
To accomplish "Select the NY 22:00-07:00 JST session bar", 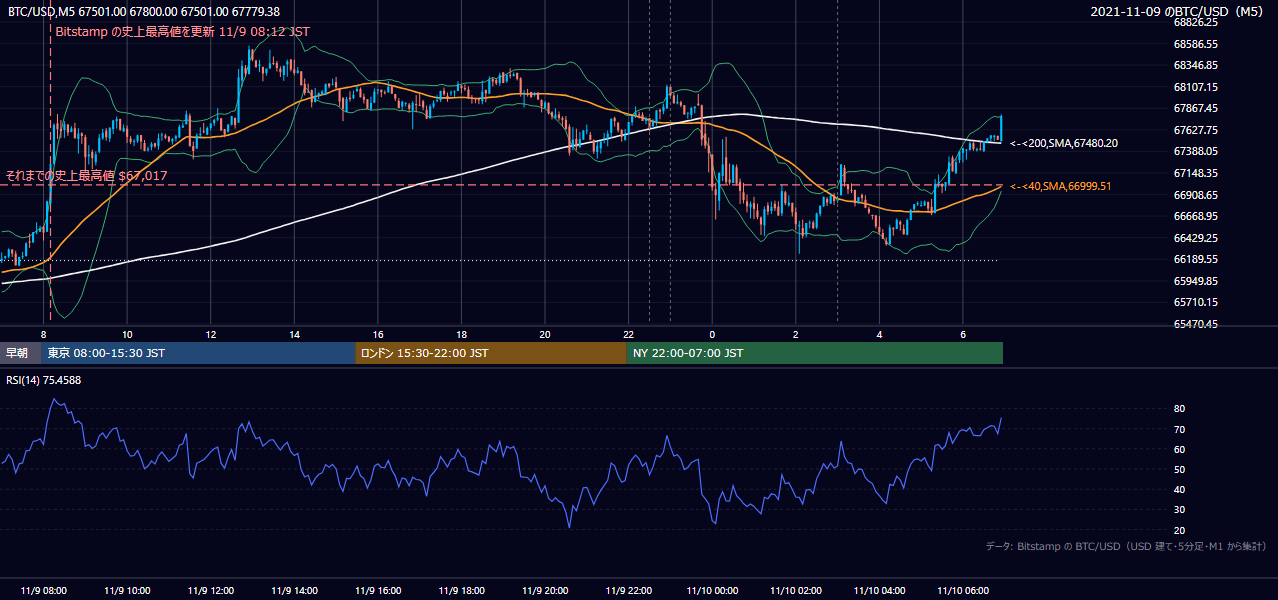I will (814, 353).
